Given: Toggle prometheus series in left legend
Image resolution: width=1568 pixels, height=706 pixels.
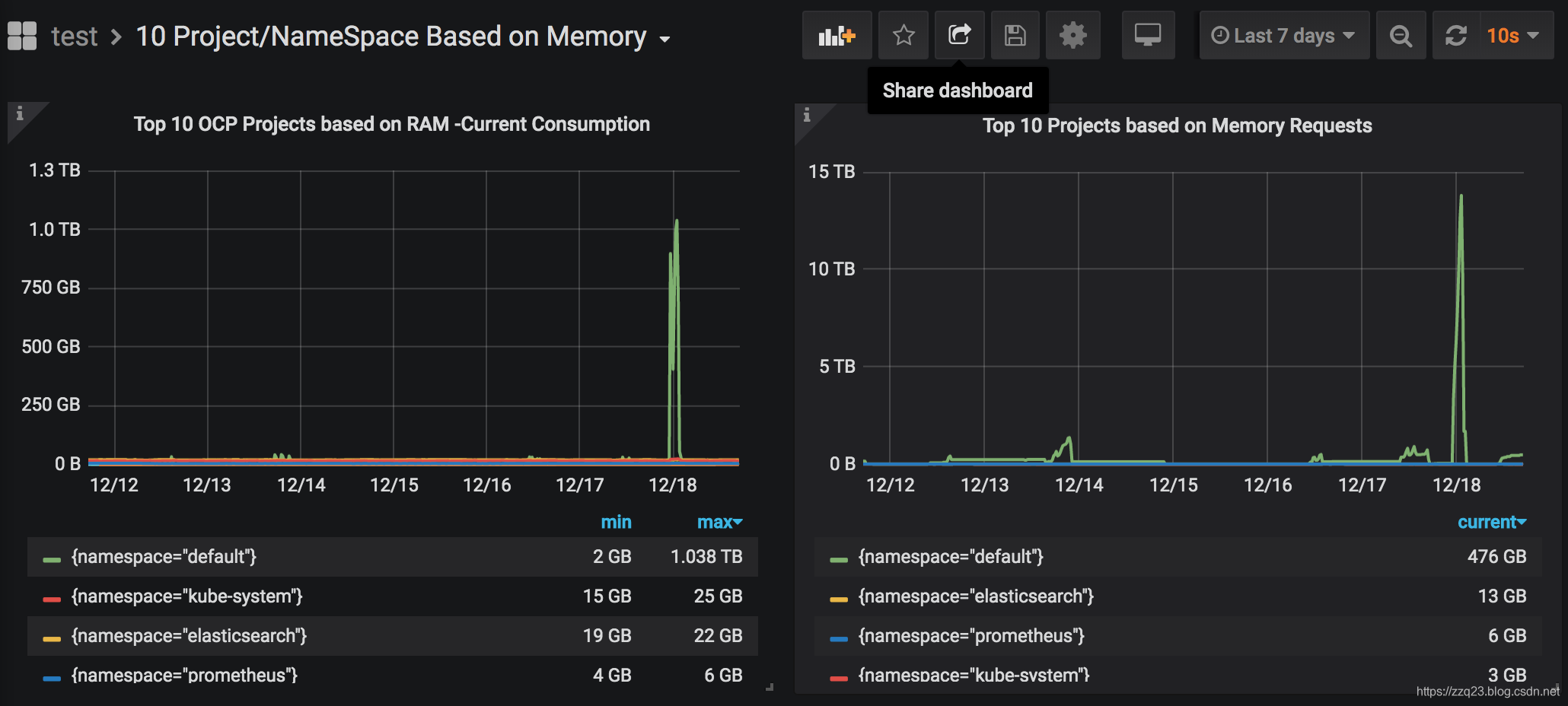Looking at the screenshot, I should point(184,676).
